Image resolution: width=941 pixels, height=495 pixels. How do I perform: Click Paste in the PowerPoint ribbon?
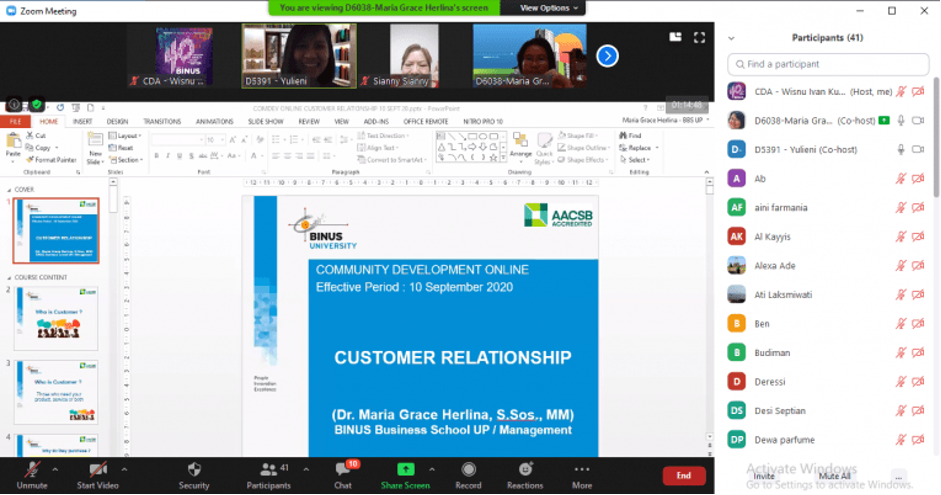13,148
